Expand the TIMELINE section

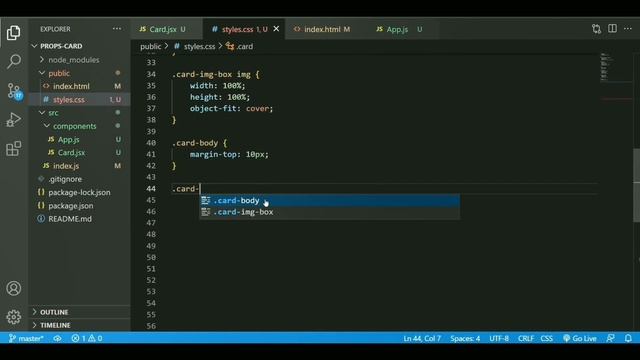(x=80, y=325)
